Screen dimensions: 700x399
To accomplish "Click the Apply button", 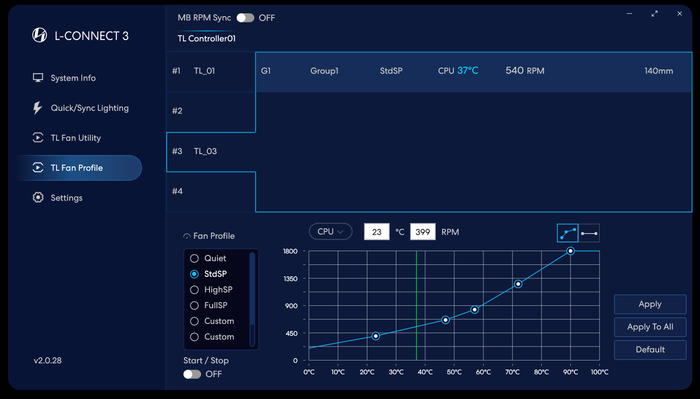I will (x=650, y=304).
